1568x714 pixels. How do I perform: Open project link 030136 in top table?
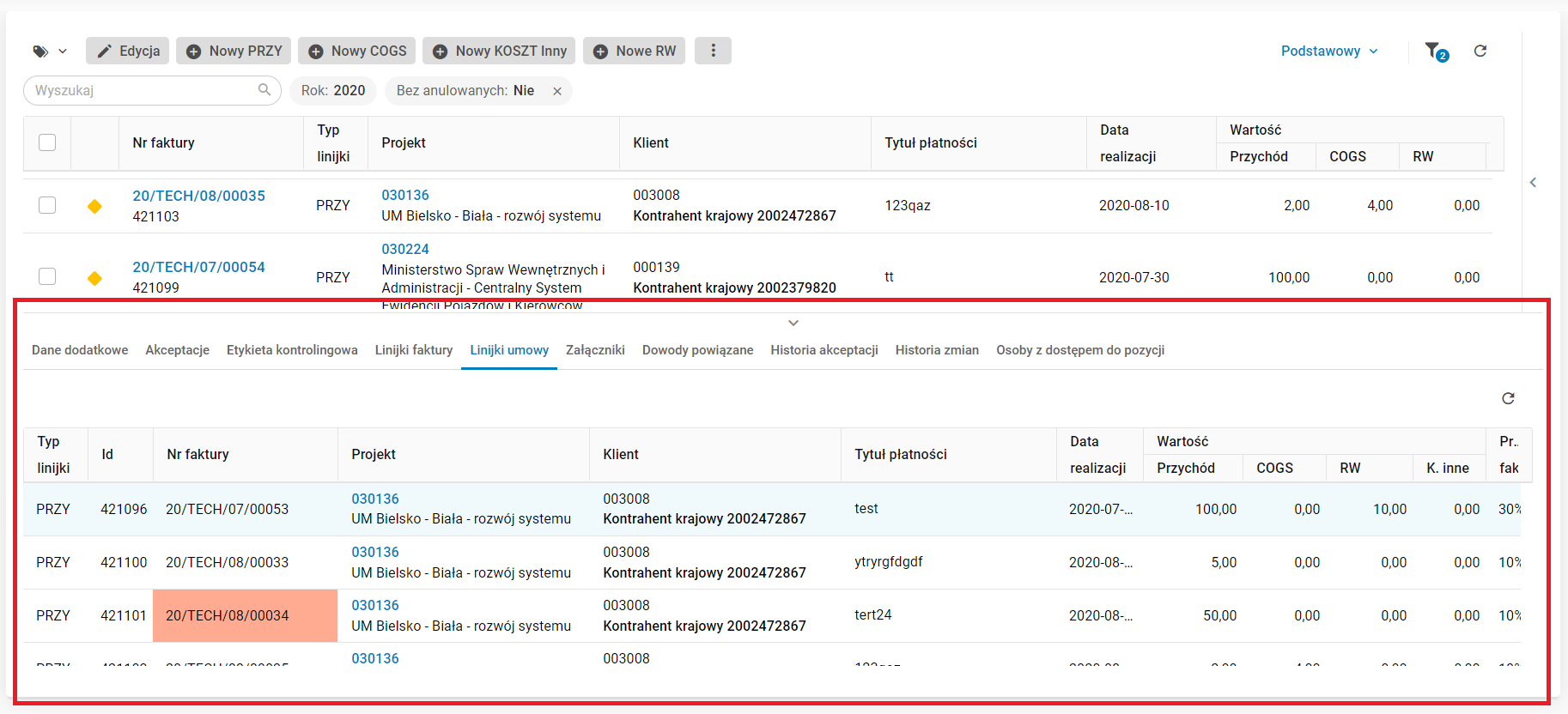(x=405, y=196)
